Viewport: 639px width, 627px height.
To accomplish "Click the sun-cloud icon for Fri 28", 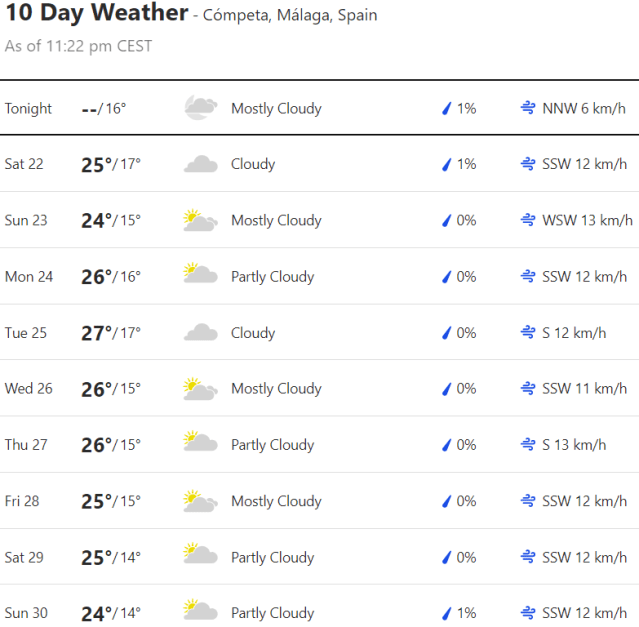I will click(x=200, y=501).
